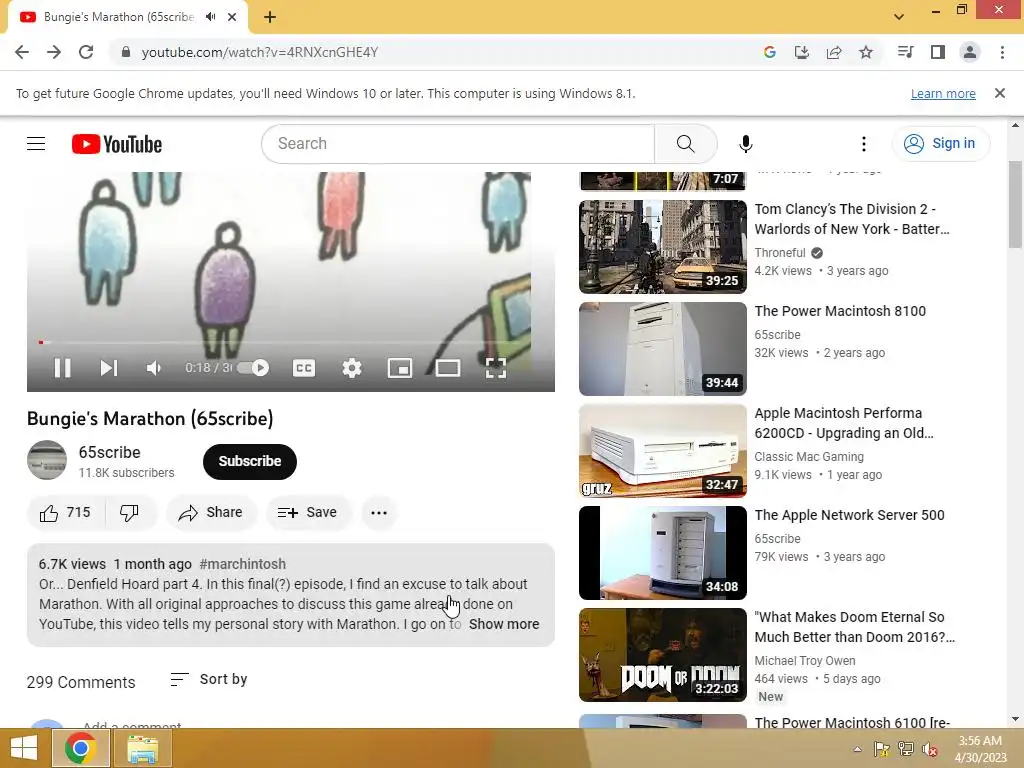Like the video (715 likes)
Screen dimensions: 1024x768
[65, 513]
